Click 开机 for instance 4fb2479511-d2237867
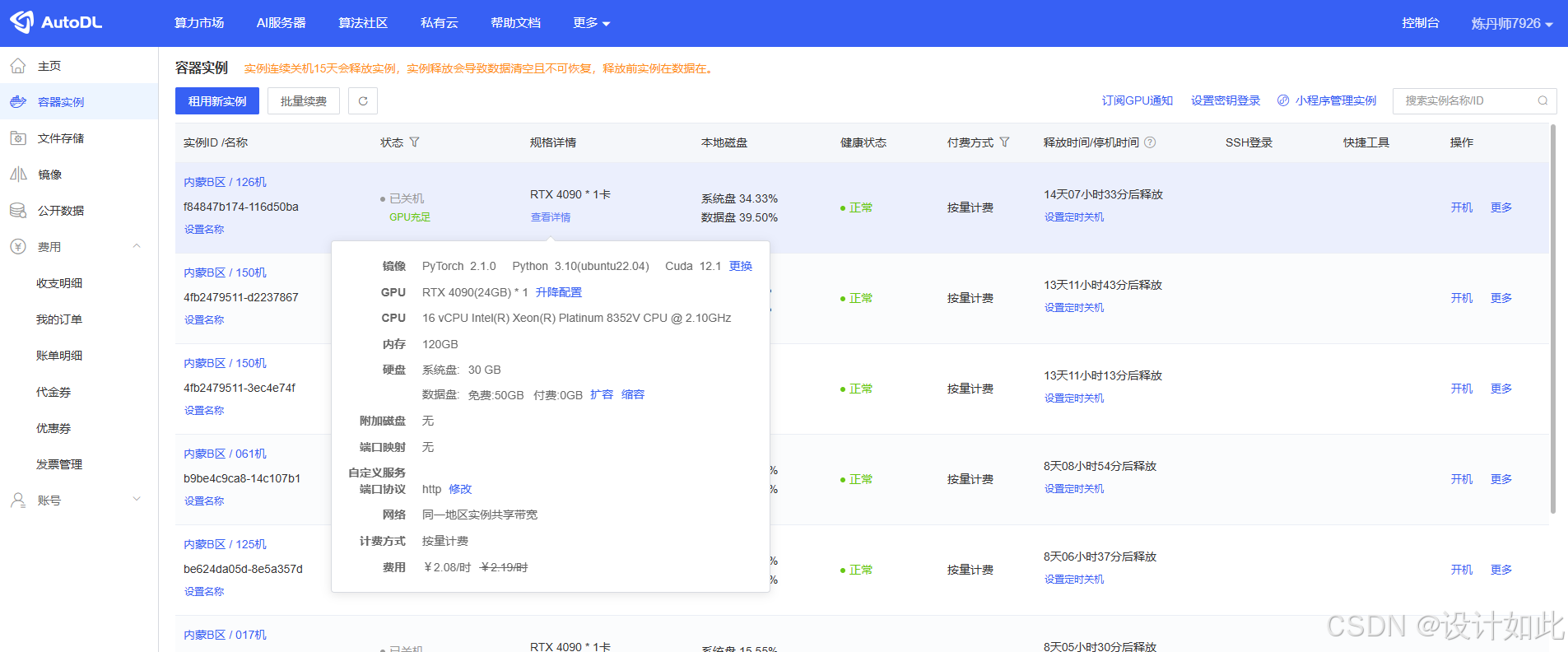The height and width of the screenshot is (652, 1568). [x=1462, y=298]
